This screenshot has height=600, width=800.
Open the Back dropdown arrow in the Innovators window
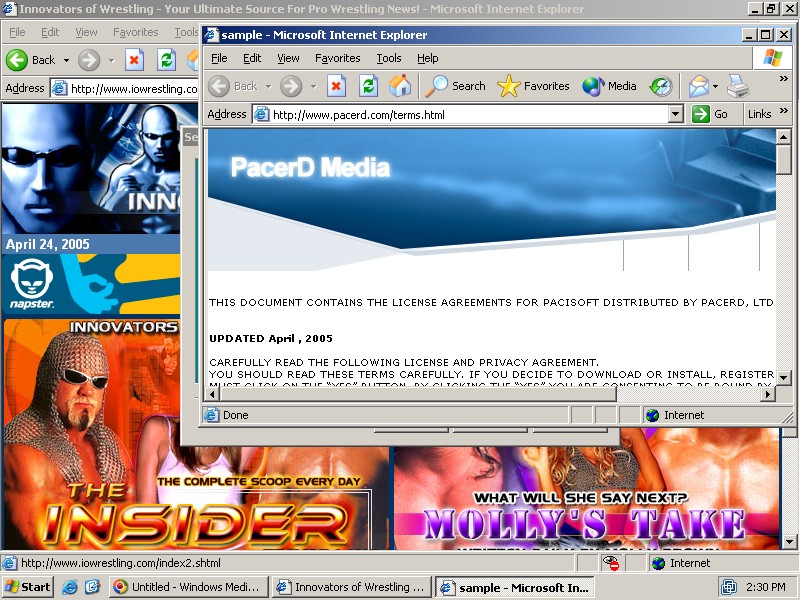[66, 60]
